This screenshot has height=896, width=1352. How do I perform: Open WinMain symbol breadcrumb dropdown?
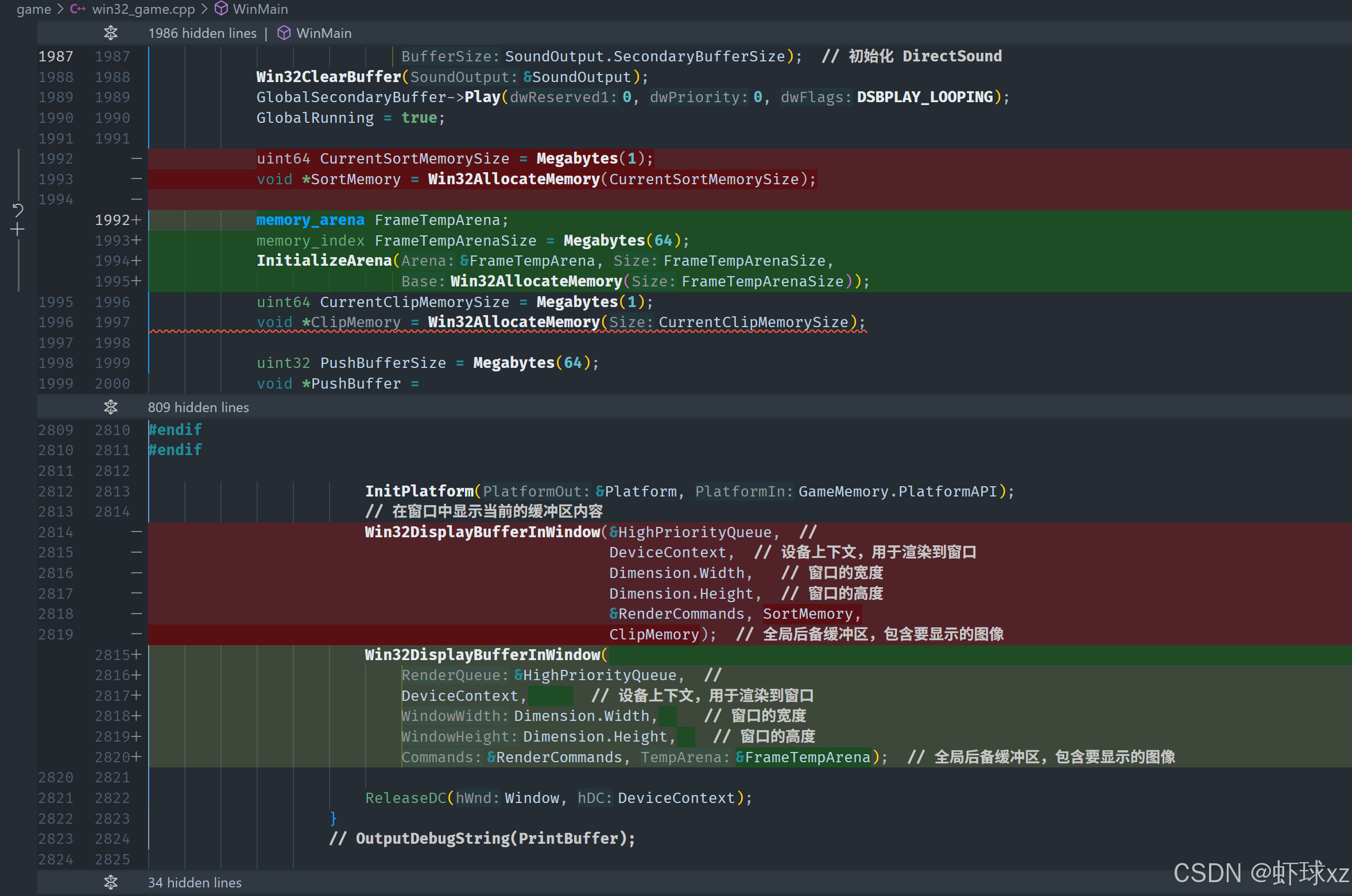pos(260,9)
